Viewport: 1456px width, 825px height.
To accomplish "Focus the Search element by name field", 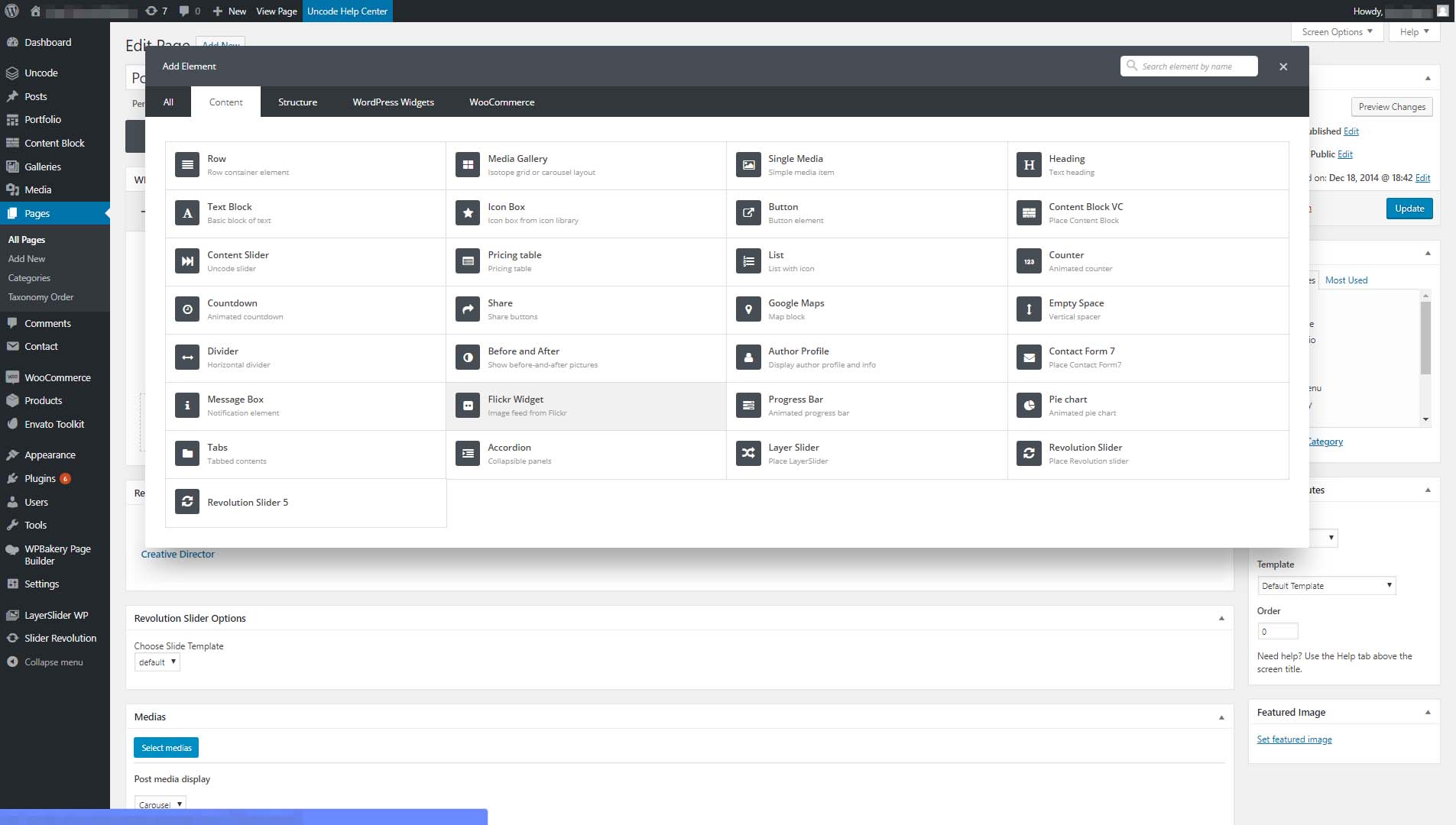I will coord(1189,66).
